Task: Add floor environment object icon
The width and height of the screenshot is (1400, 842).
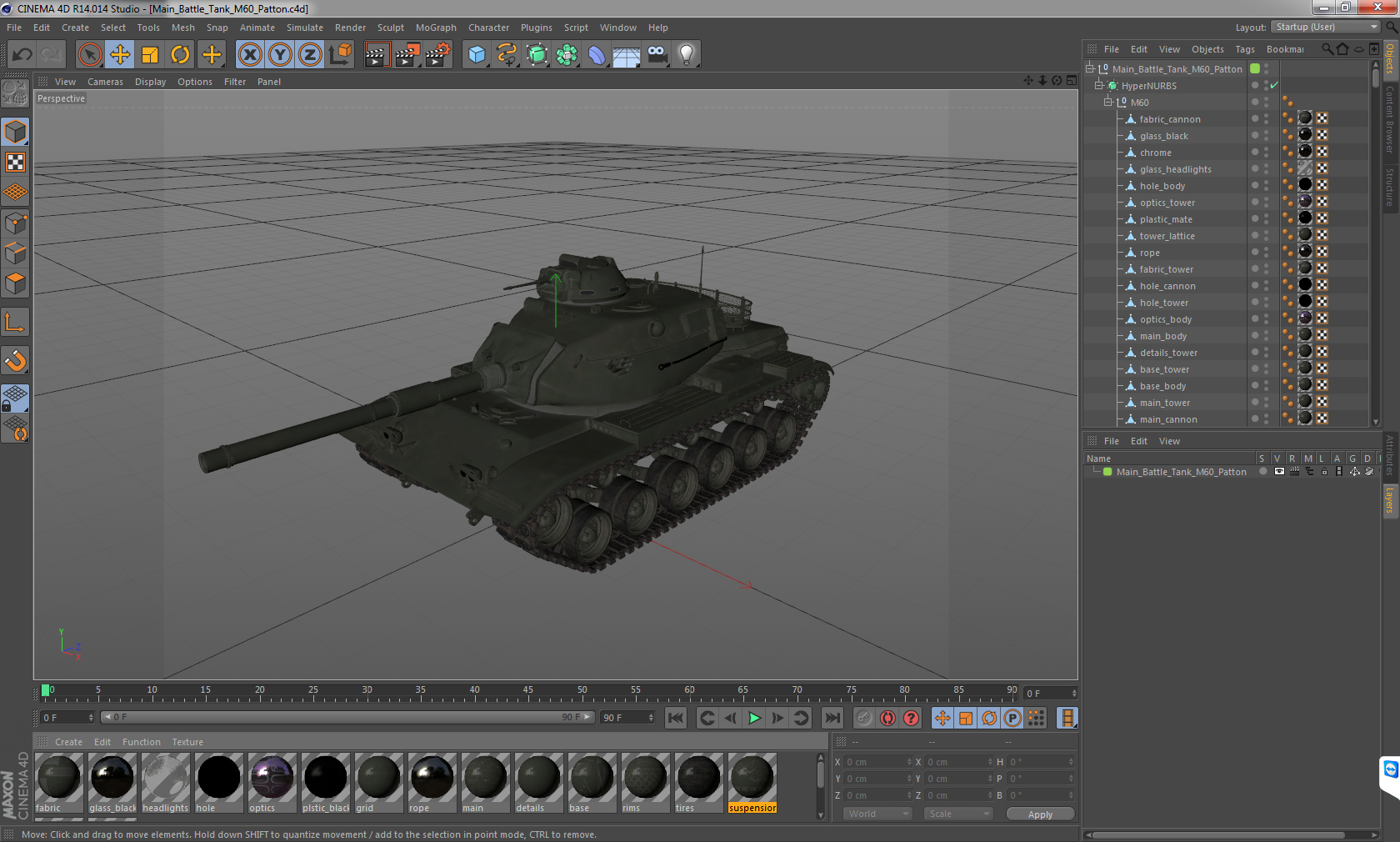Action: click(x=627, y=55)
